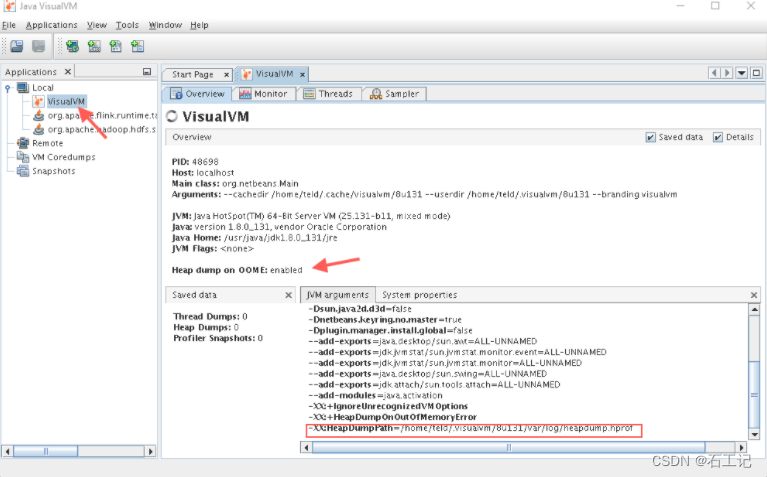Click Add VM Coredump toolbar icon
Viewport: 767px width, 477px height.
click(x=116, y=46)
